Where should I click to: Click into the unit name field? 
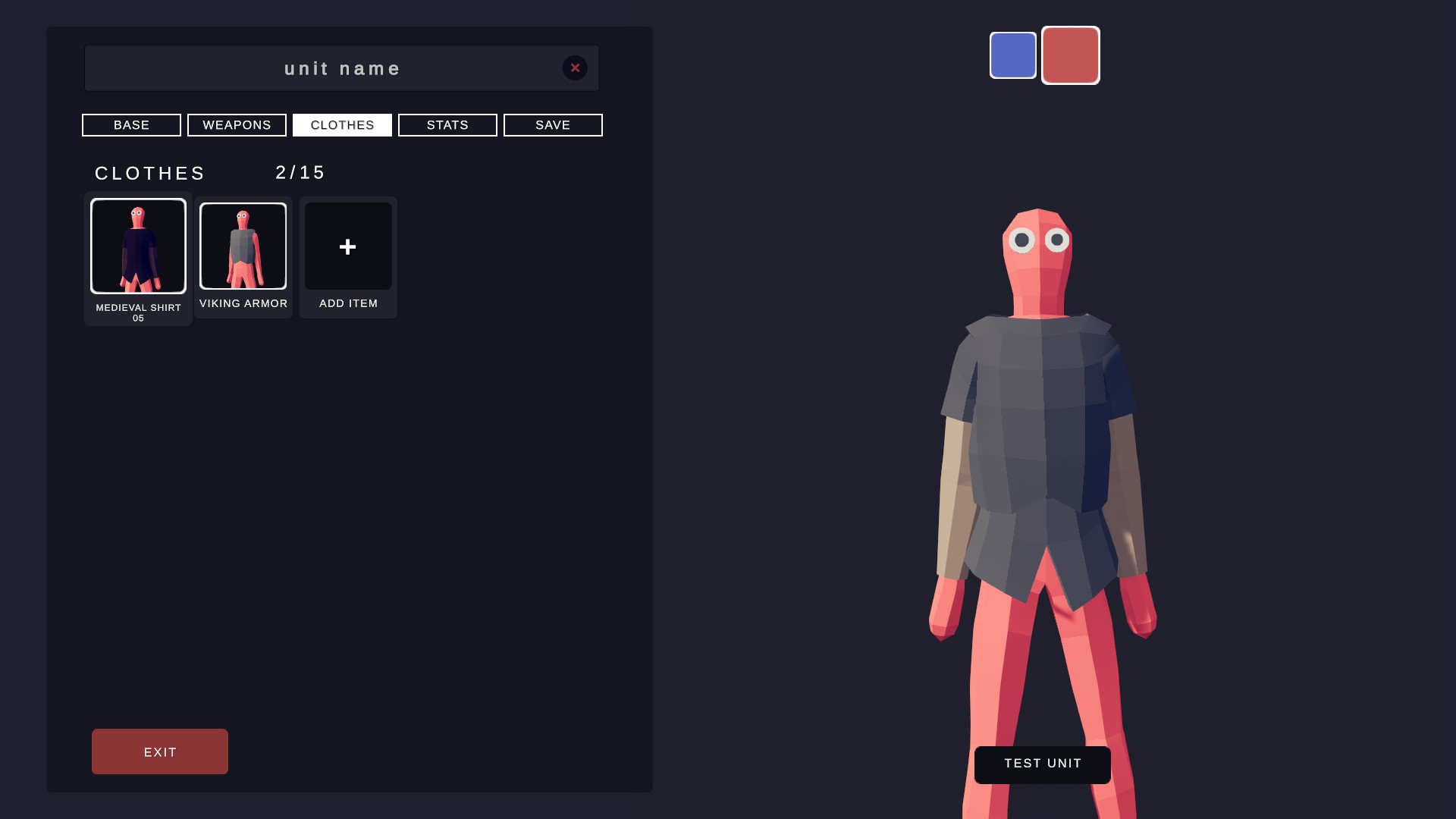tap(341, 68)
